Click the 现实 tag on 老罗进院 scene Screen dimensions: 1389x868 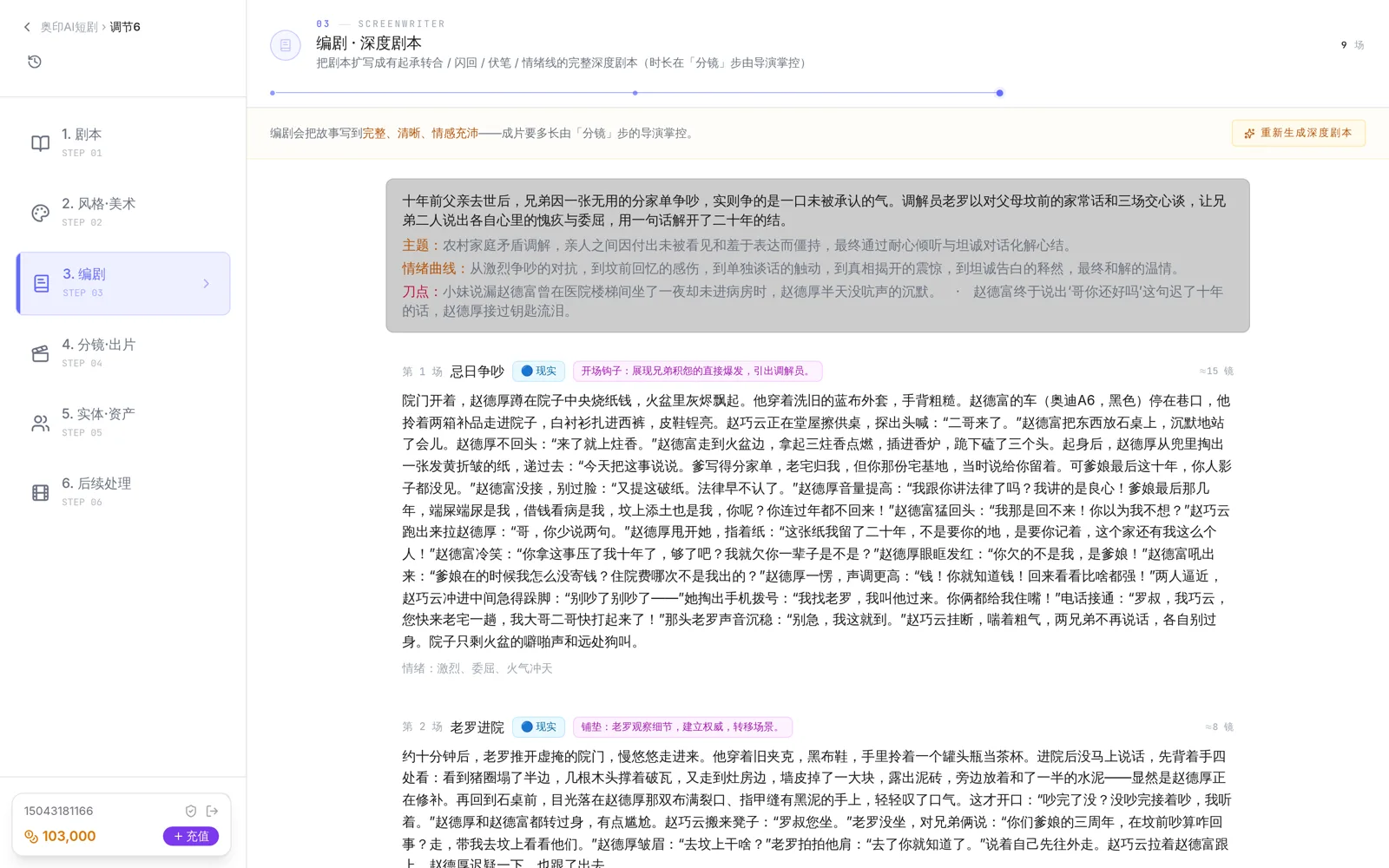pos(539,727)
